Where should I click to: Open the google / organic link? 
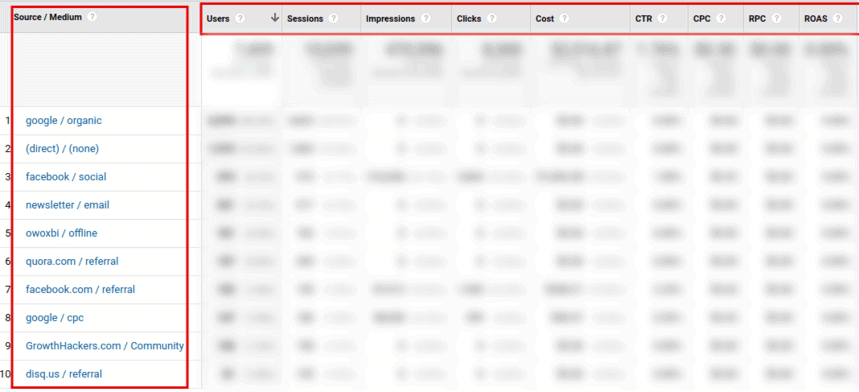(x=64, y=121)
